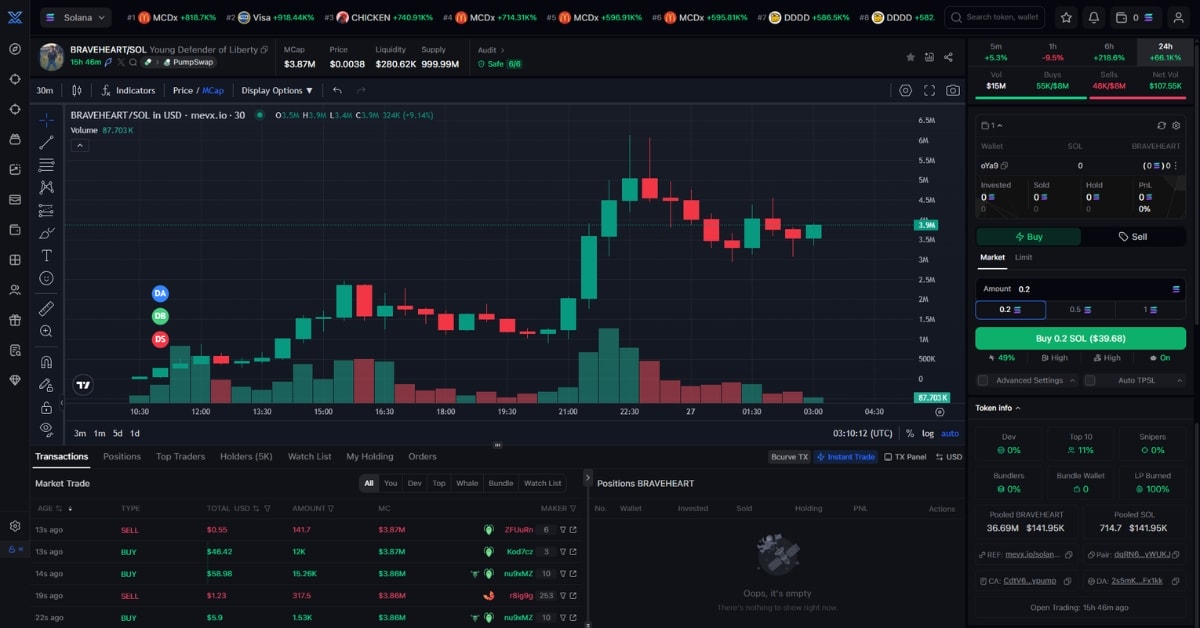Toggle the TX Panel checkbox

(888, 457)
